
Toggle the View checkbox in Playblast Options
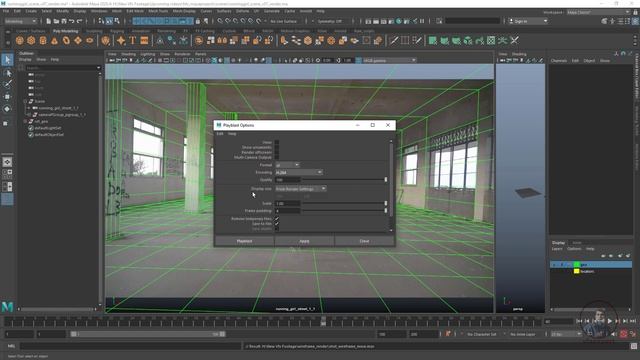coord(277,142)
